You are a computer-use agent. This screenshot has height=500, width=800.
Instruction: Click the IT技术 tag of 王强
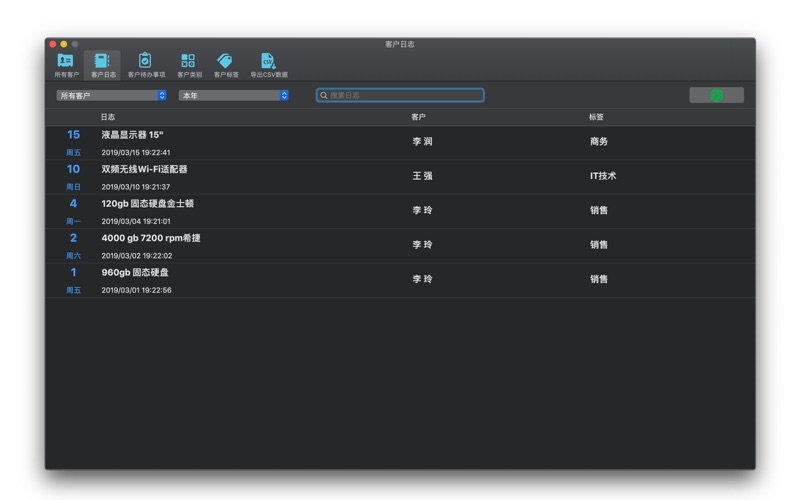[x=603, y=176]
